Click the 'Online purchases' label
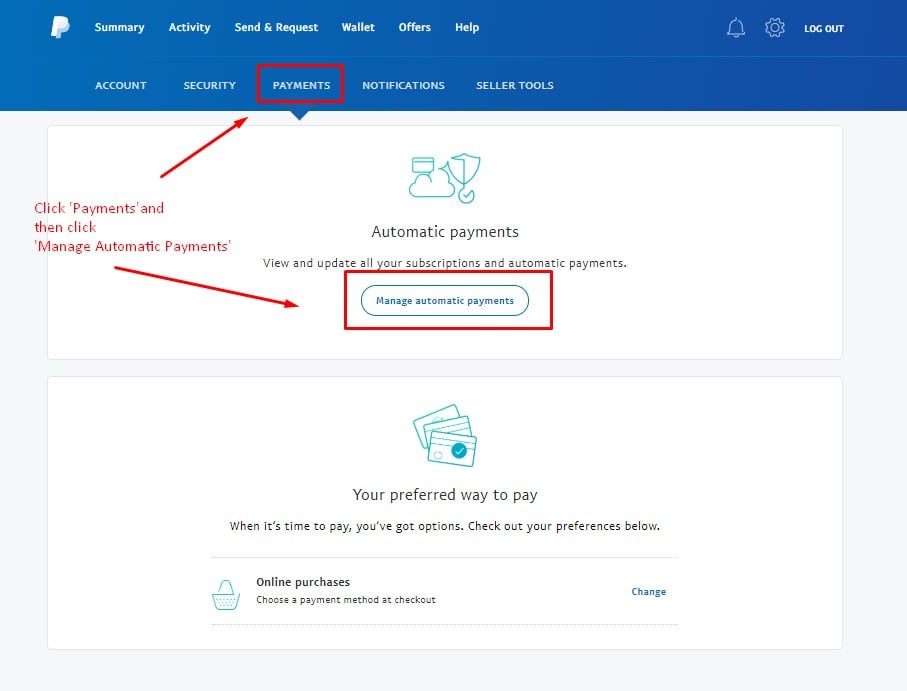The height and width of the screenshot is (691, 907). tap(303, 582)
